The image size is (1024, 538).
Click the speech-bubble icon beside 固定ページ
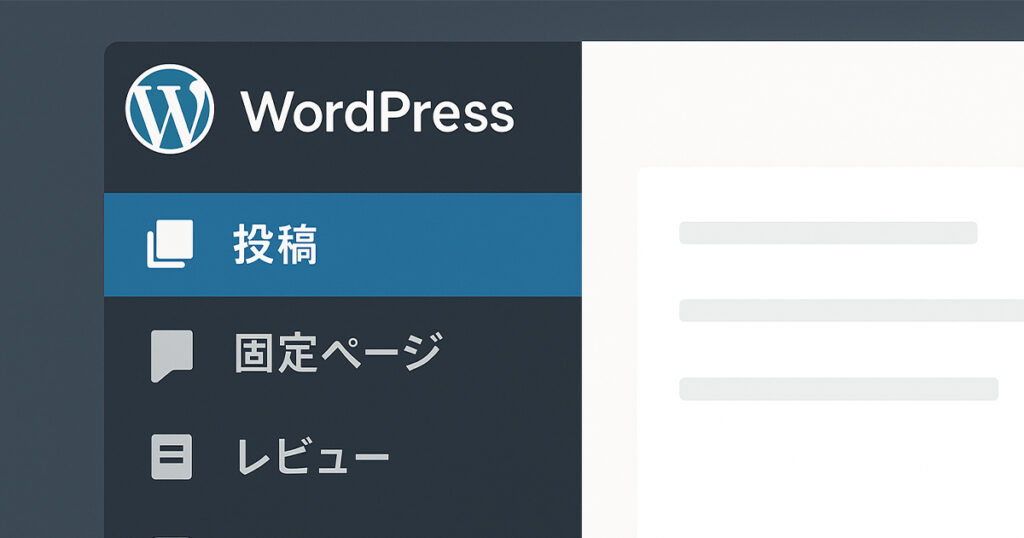[x=170, y=355]
